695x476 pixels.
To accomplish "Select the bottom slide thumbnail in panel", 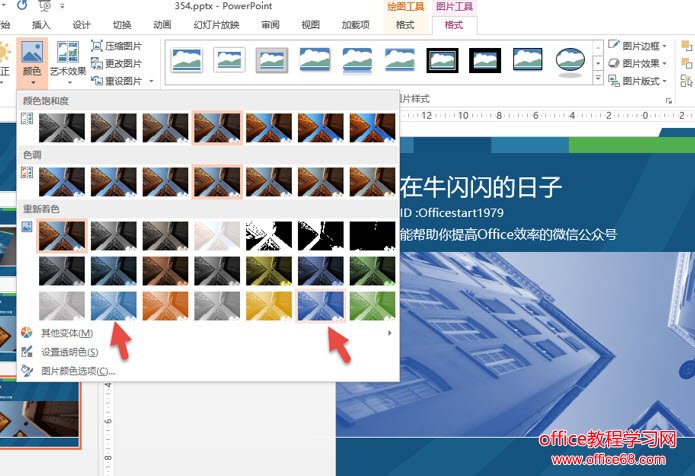I will point(40,414).
